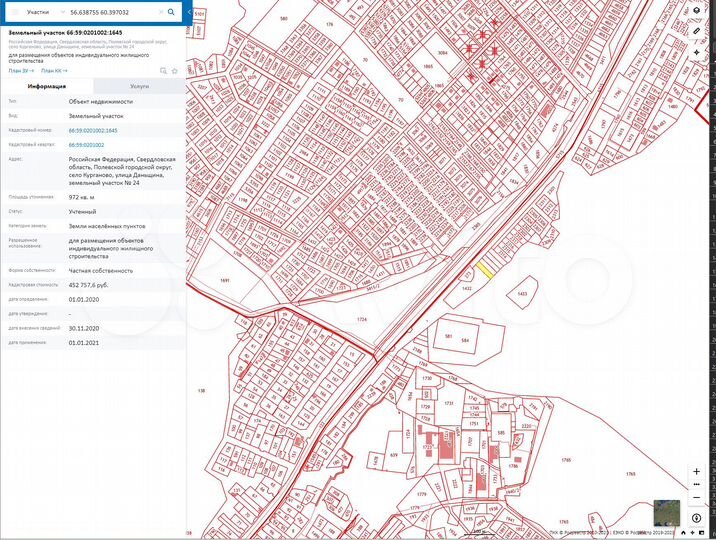The height and width of the screenshot is (540, 716).
Task: Click the home icon at map bottom
Action: pyautogui.click(x=684, y=533)
